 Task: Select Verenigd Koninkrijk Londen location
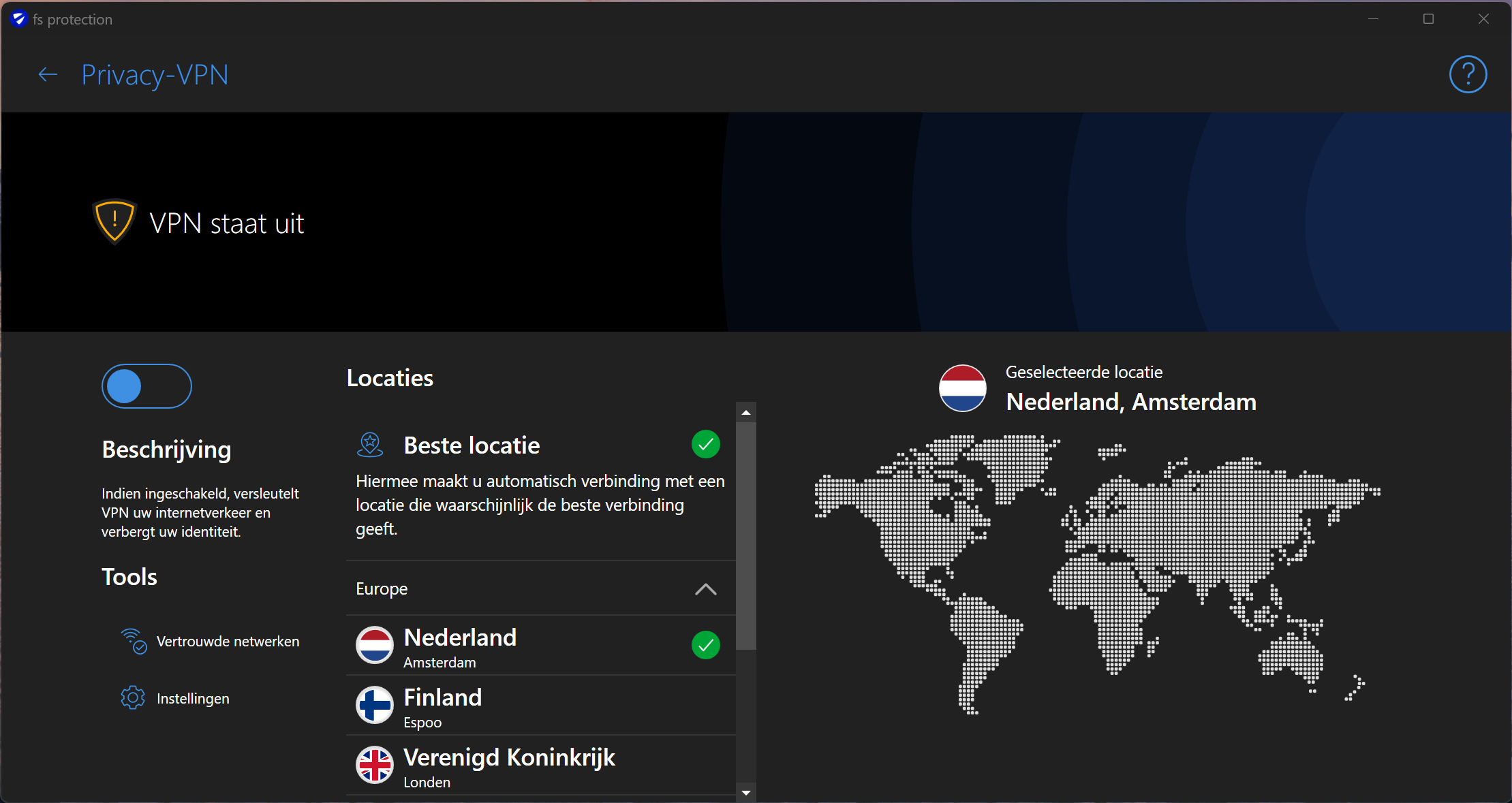point(541,766)
